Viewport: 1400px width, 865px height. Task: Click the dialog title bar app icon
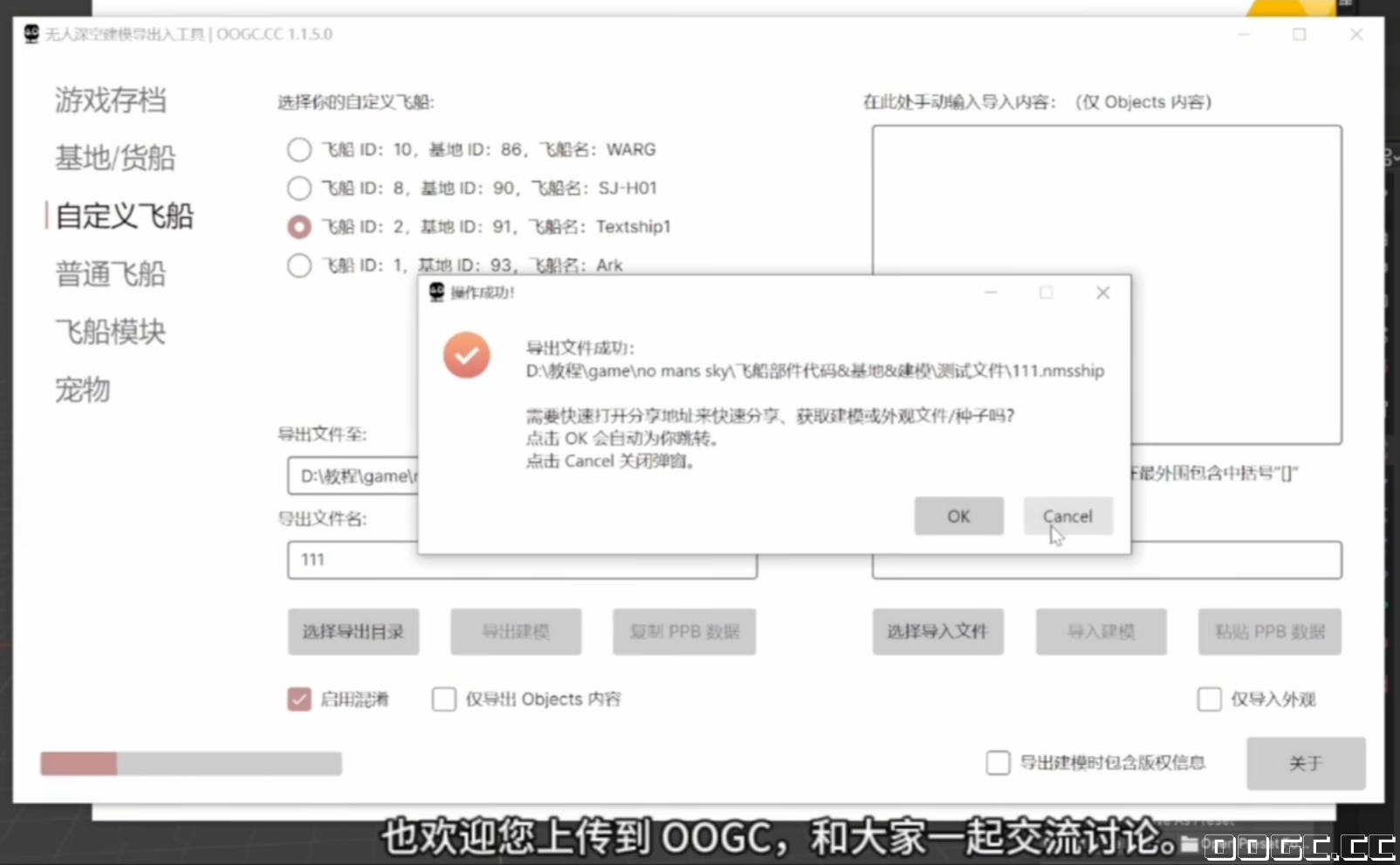tap(436, 292)
